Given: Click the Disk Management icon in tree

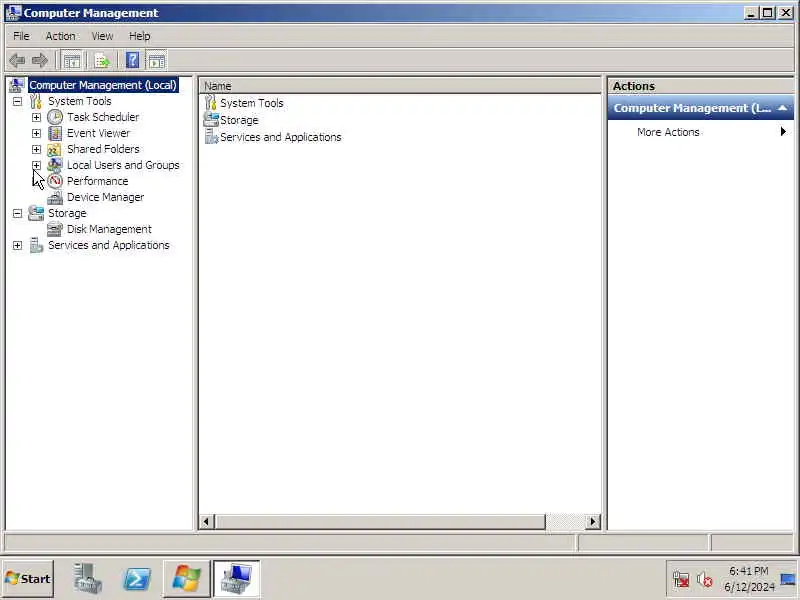Looking at the screenshot, I should point(55,229).
